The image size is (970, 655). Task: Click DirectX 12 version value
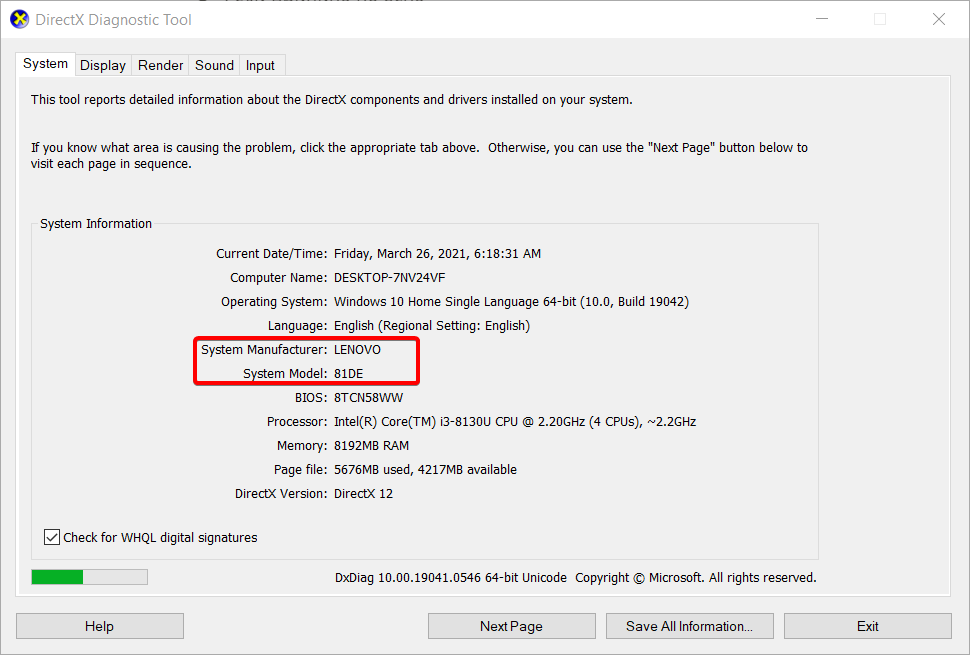(363, 494)
